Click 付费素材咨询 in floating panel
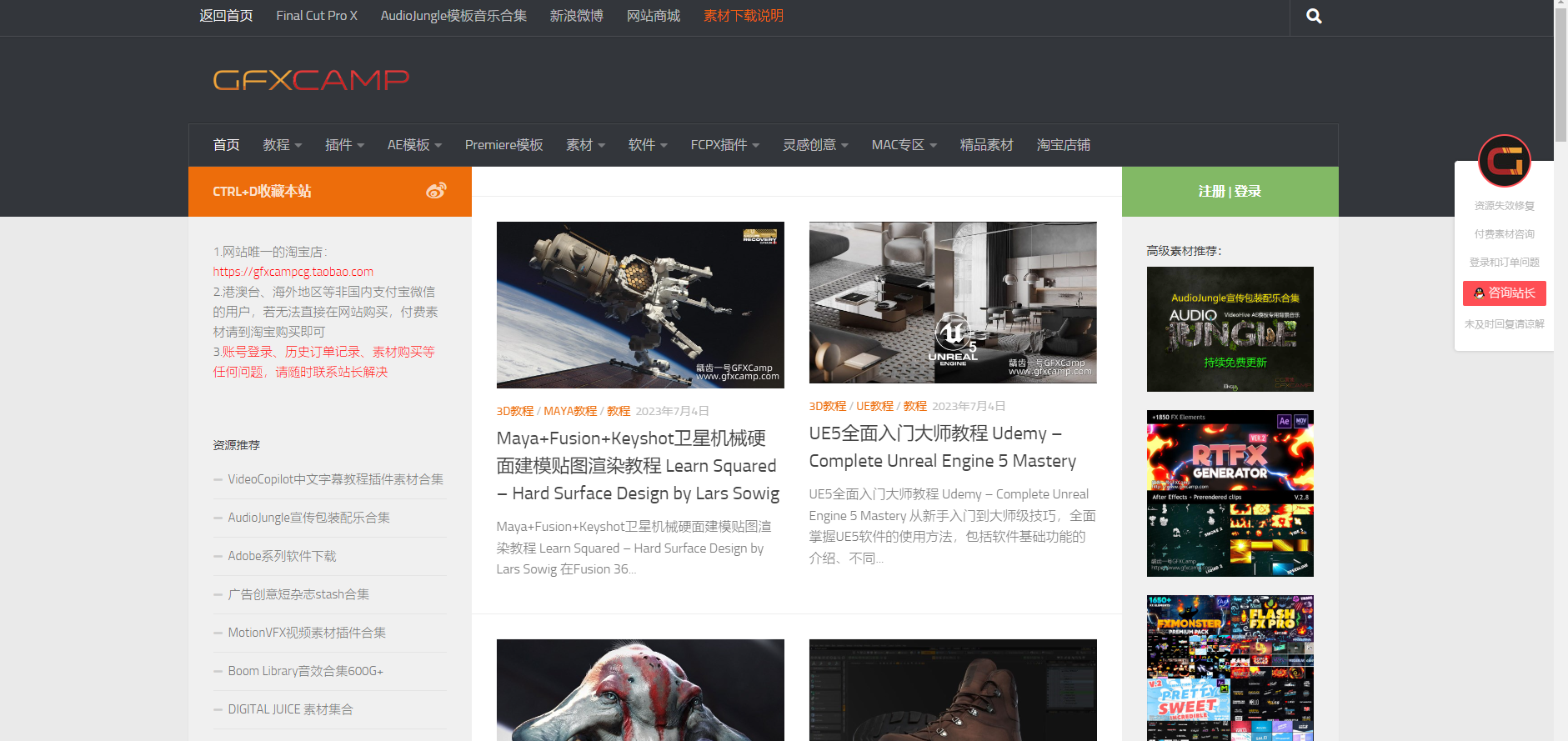Screen dimensions: 1568x741 pos(1505,234)
